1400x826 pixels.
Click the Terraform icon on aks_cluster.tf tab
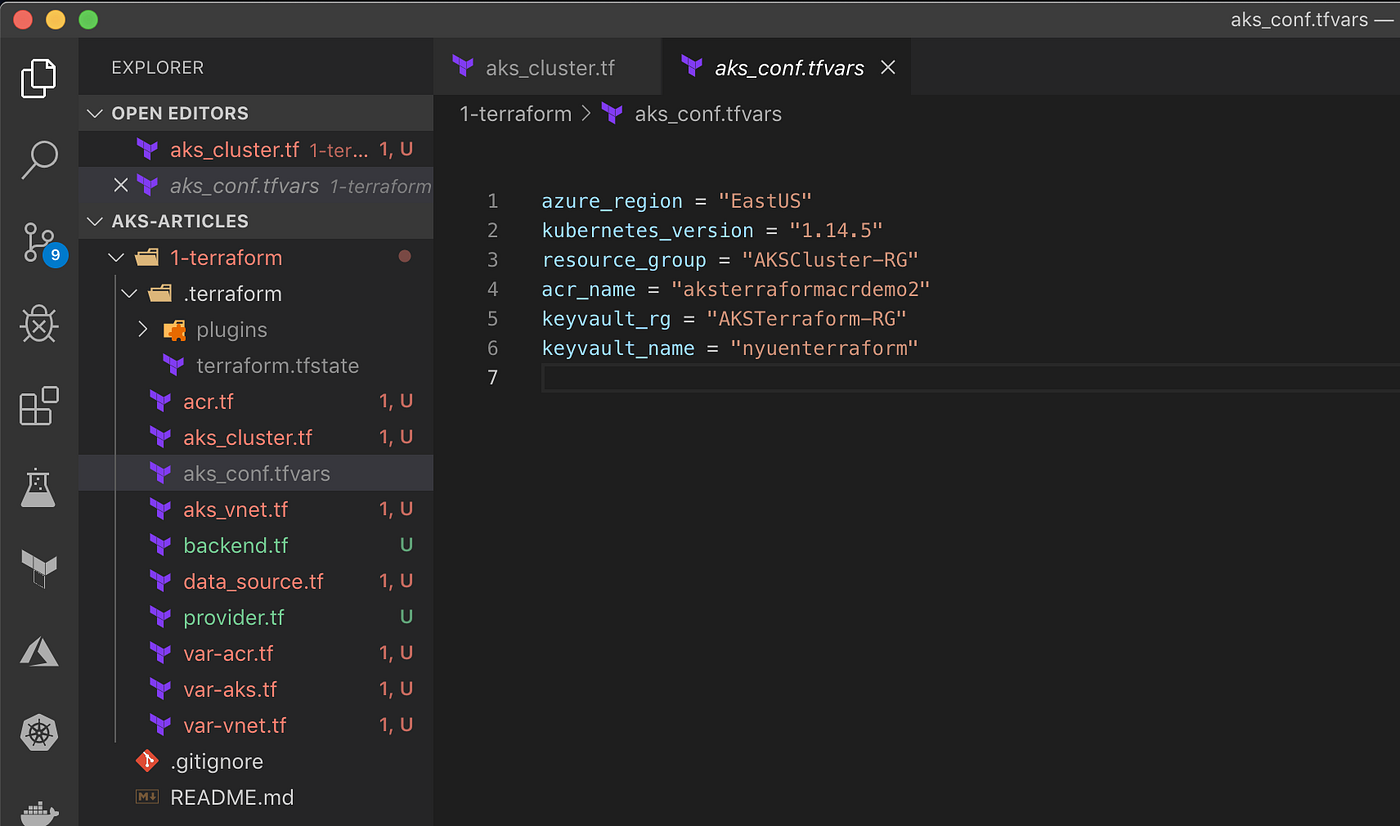pyautogui.click(x=463, y=67)
